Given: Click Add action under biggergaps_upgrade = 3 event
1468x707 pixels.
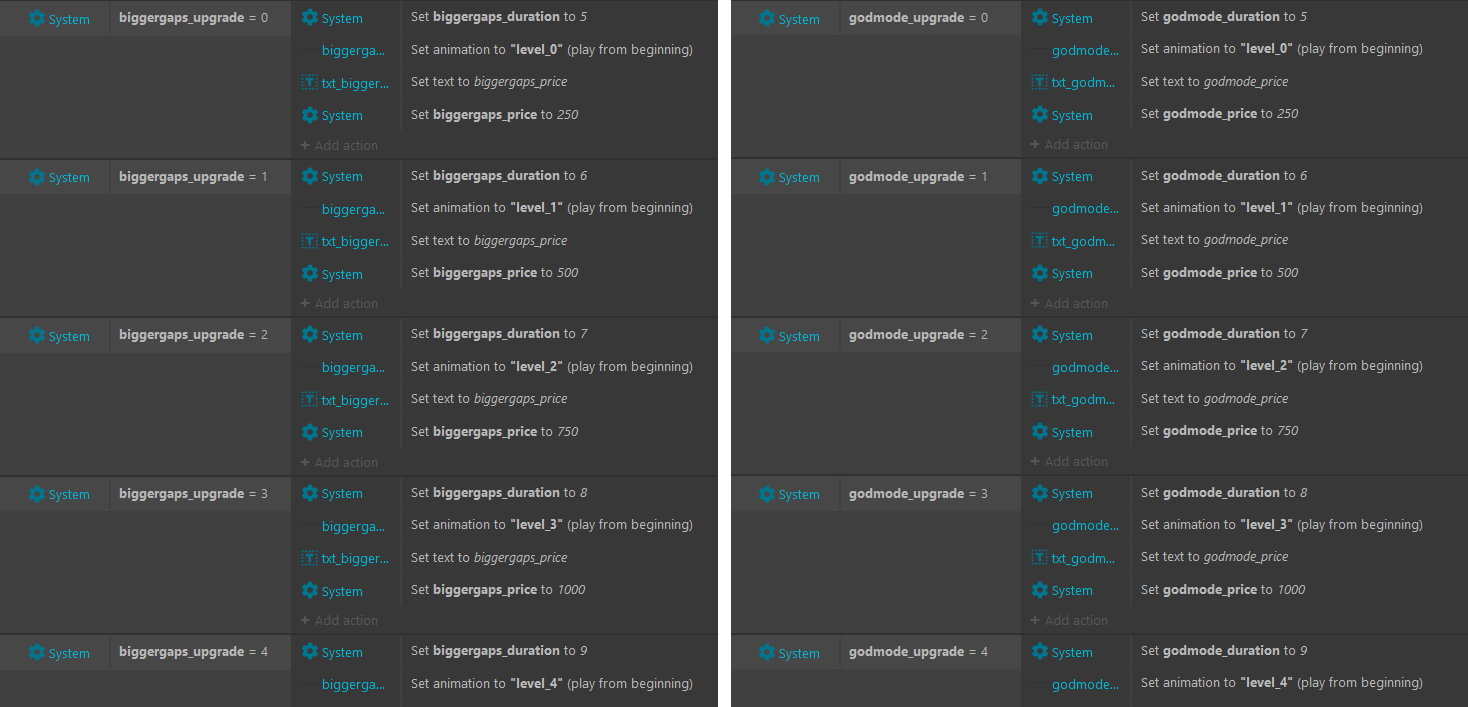Looking at the screenshot, I should tap(339, 621).
